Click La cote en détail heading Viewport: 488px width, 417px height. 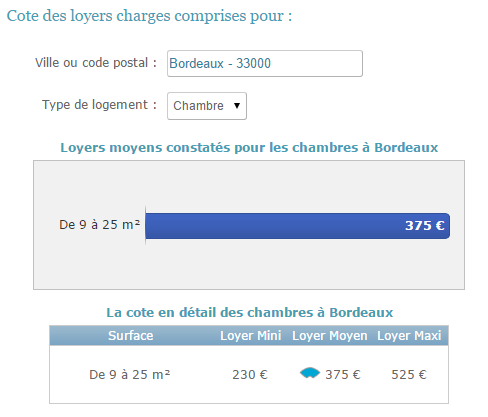coord(249,313)
